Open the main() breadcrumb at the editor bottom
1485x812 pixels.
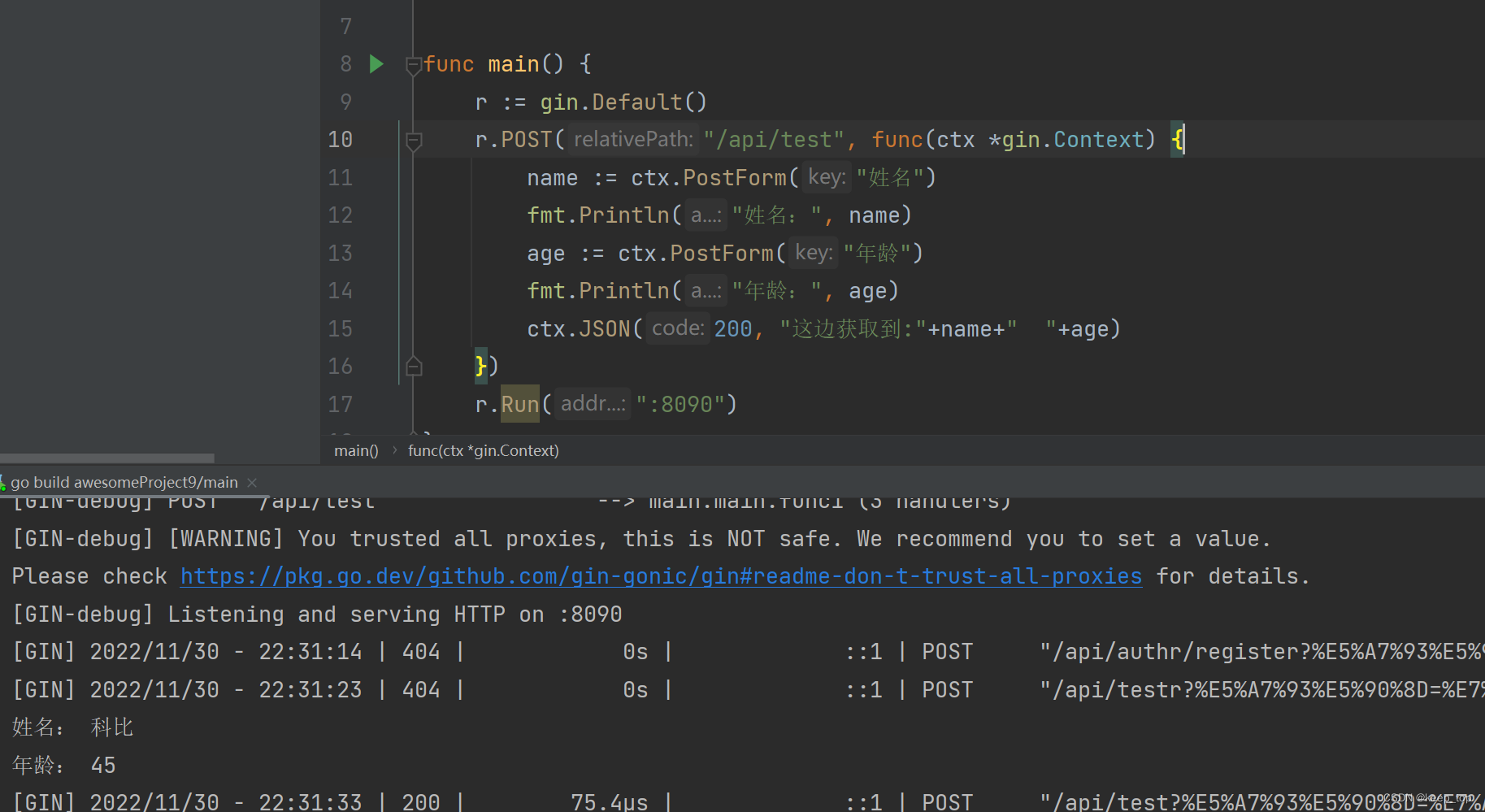coord(355,450)
